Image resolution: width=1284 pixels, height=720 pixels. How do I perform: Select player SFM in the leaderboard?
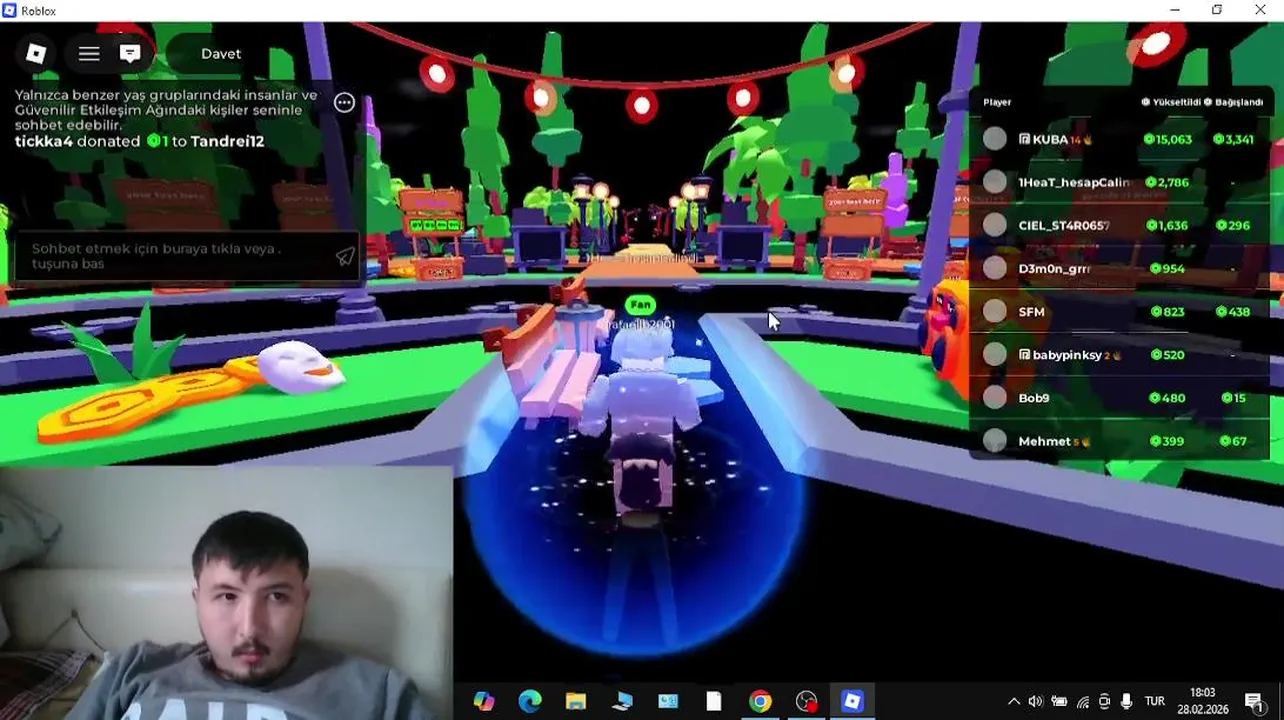click(x=1120, y=311)
